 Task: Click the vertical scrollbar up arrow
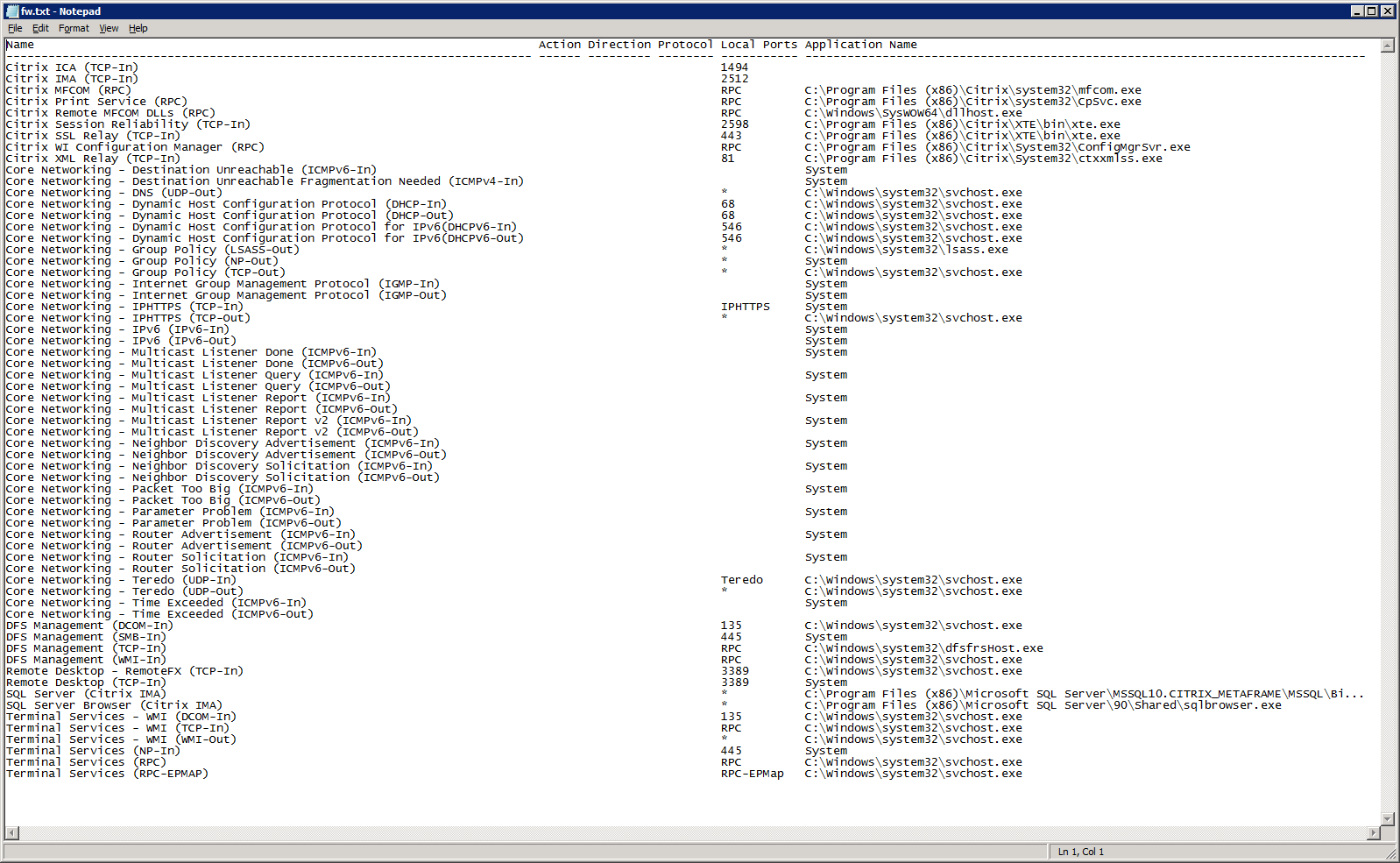(1387, 46)
